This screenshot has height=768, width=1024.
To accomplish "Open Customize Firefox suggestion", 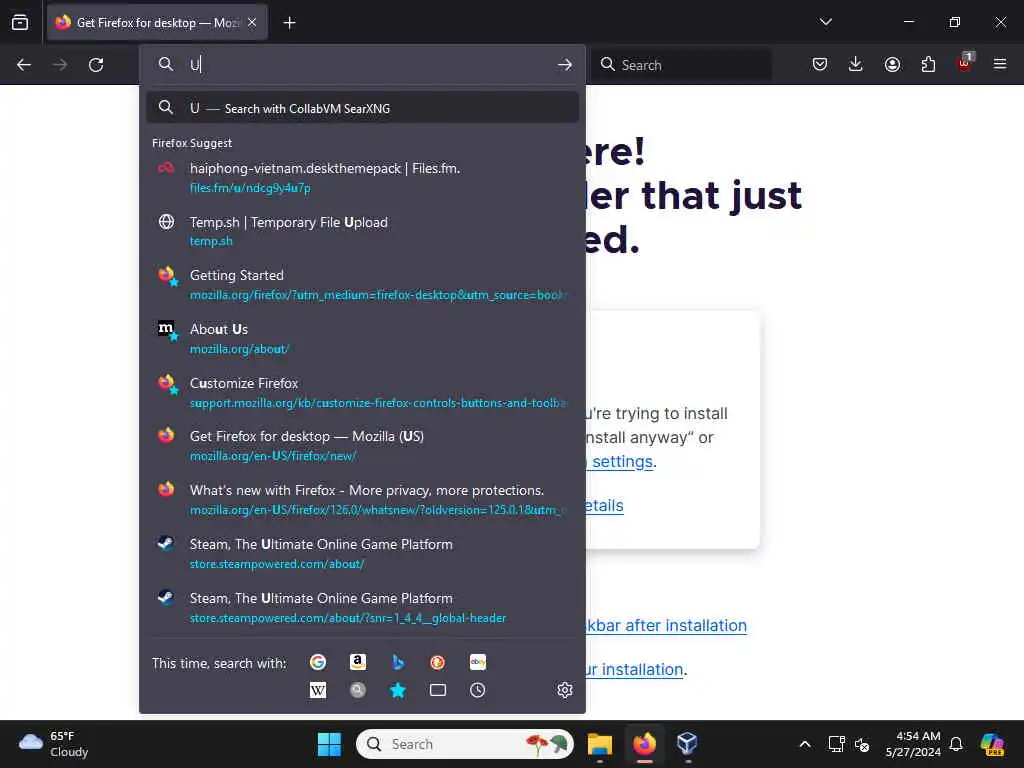I will 362,392.
